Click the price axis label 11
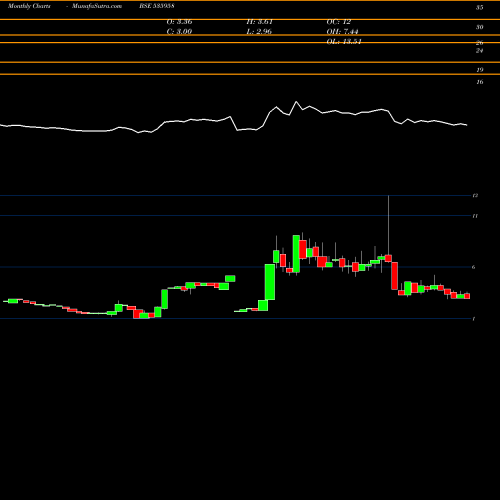500x500 pixels. coord(475,216)
